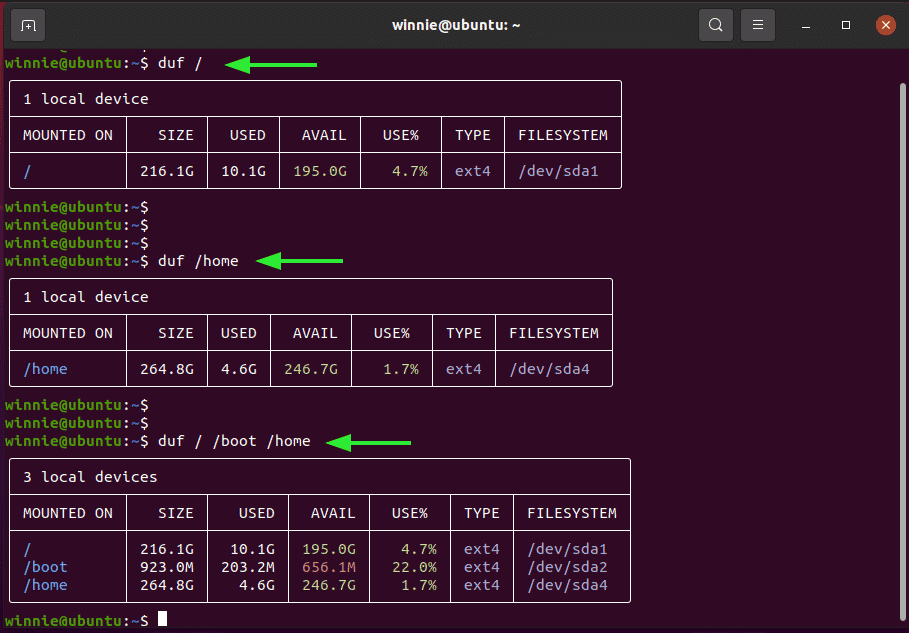The height and width of the screenshot is (633, 909).
Task: Click the blinking cursor at the prompt
Action: click(x=162, y=619)
